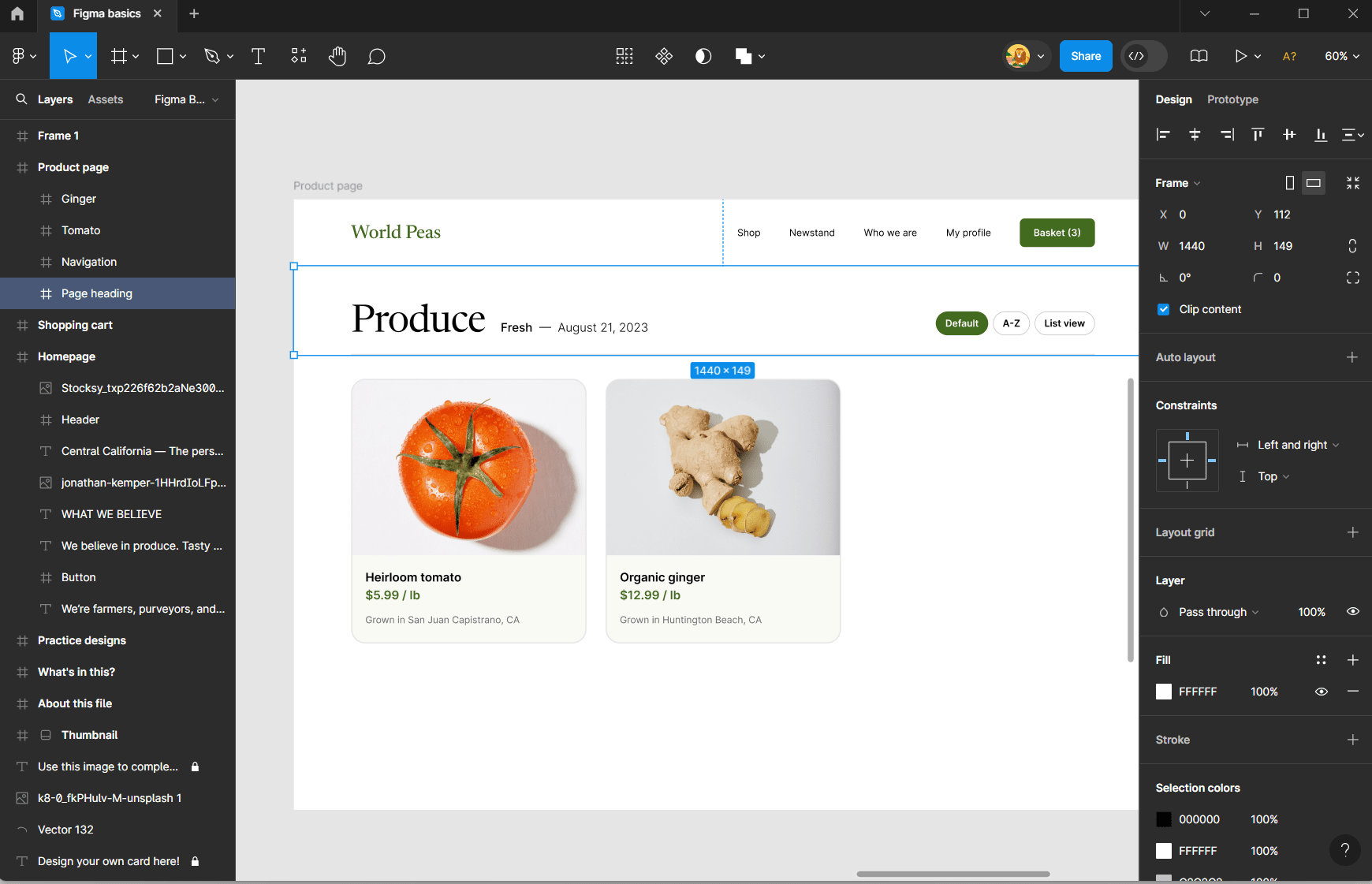Click the Share button

[x=1086, y=55]
